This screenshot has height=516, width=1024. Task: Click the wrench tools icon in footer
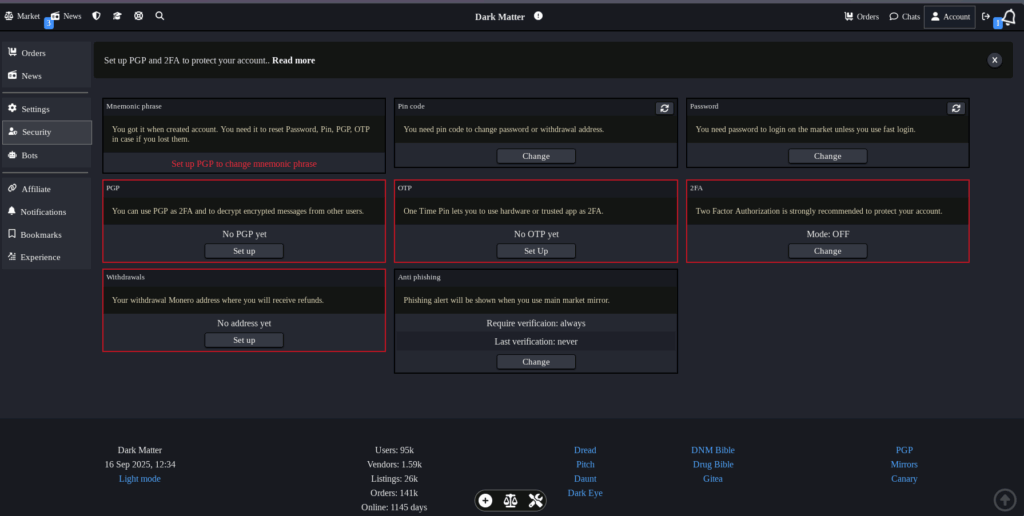(x=535, y=500)
